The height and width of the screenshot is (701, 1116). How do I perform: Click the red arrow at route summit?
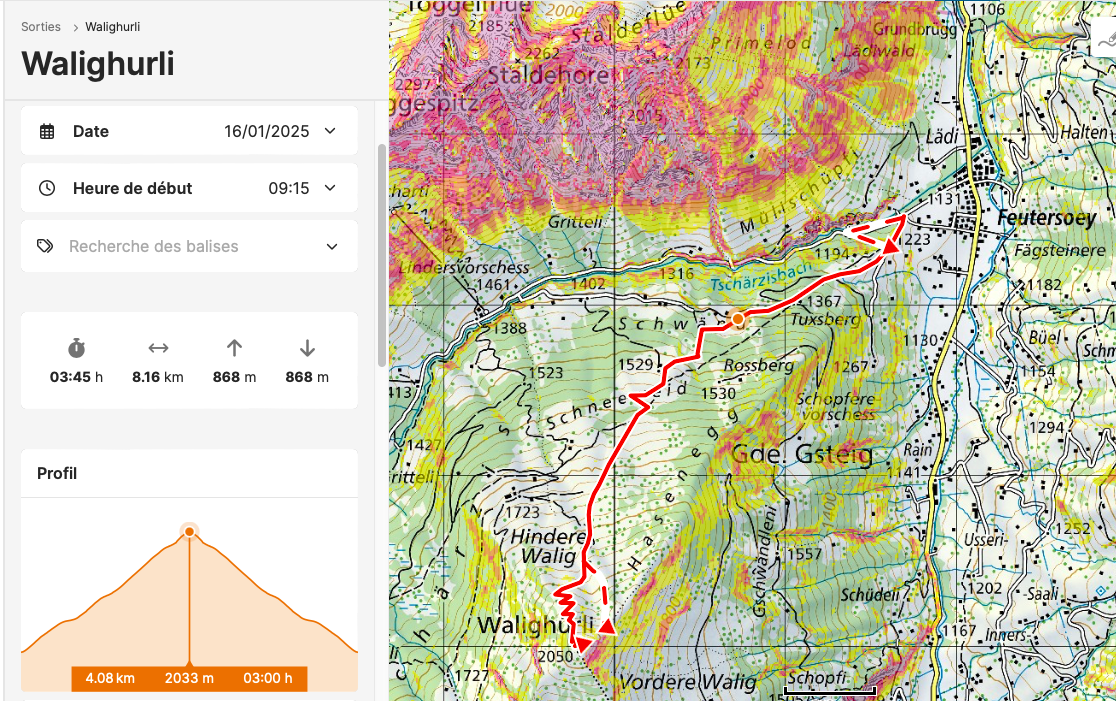[581, 643]
